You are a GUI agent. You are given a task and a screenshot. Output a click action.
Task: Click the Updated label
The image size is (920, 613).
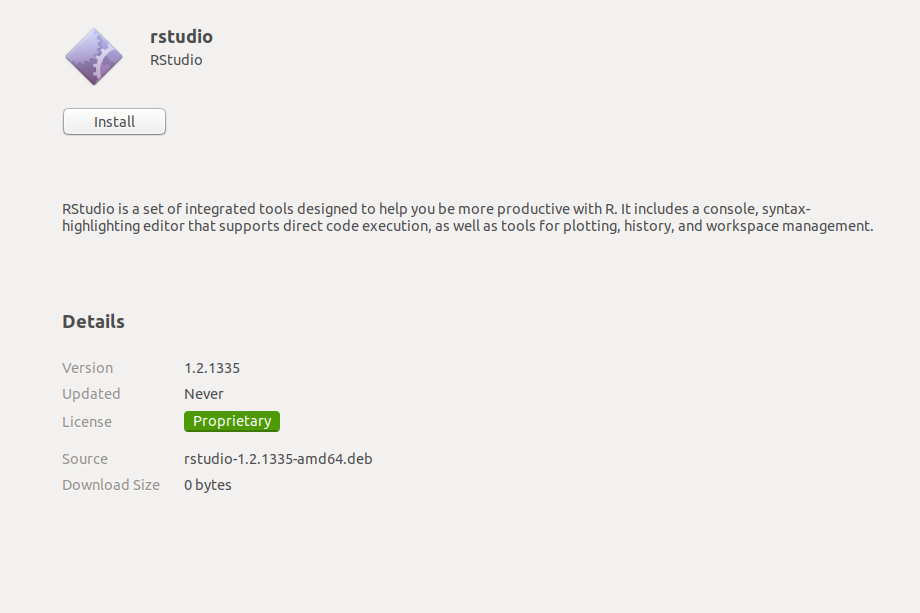coord(91,394)
